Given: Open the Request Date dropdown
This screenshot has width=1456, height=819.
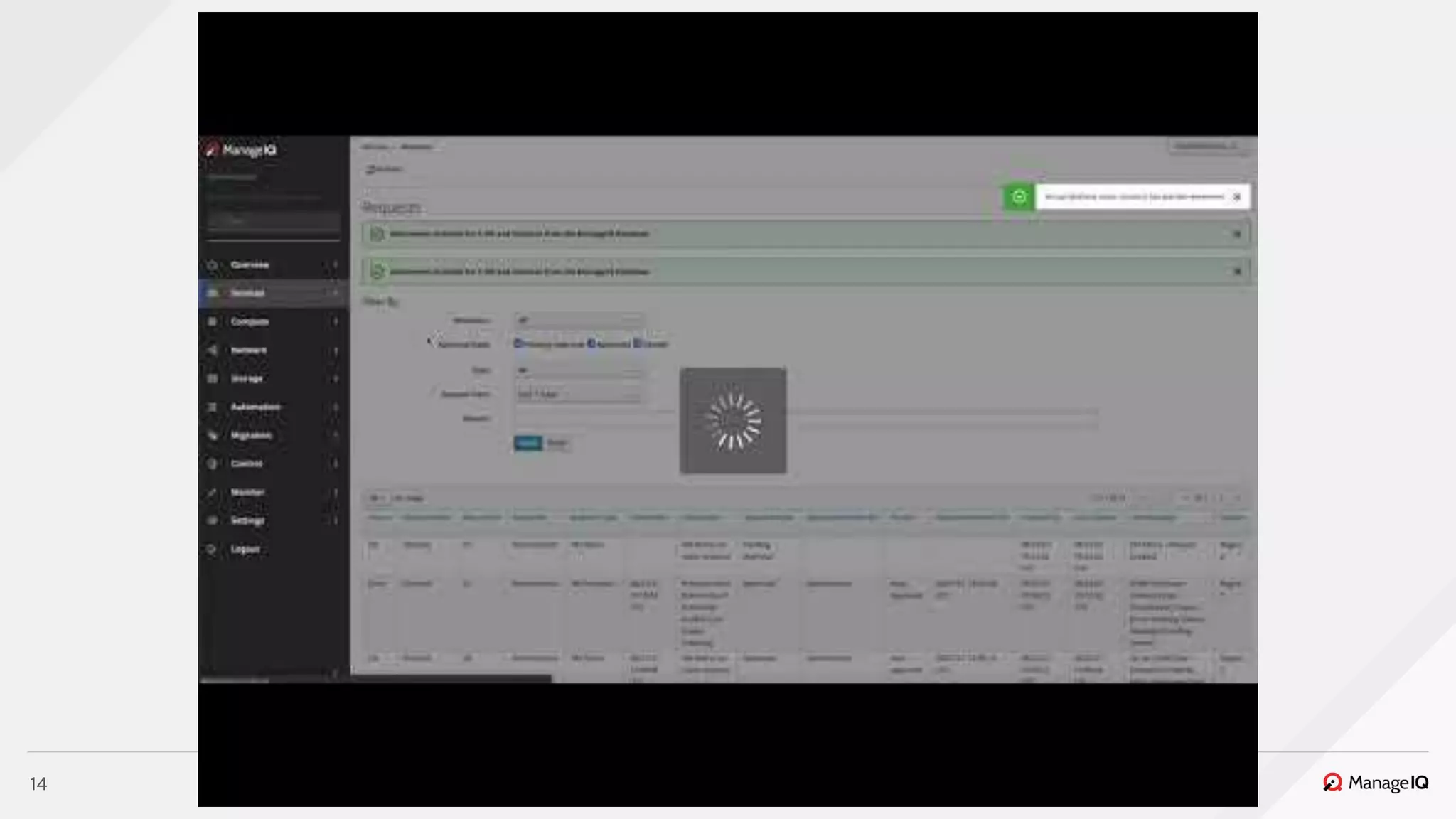Looking at the screenshot, I should pyautogui.click(x=578, y=394).
